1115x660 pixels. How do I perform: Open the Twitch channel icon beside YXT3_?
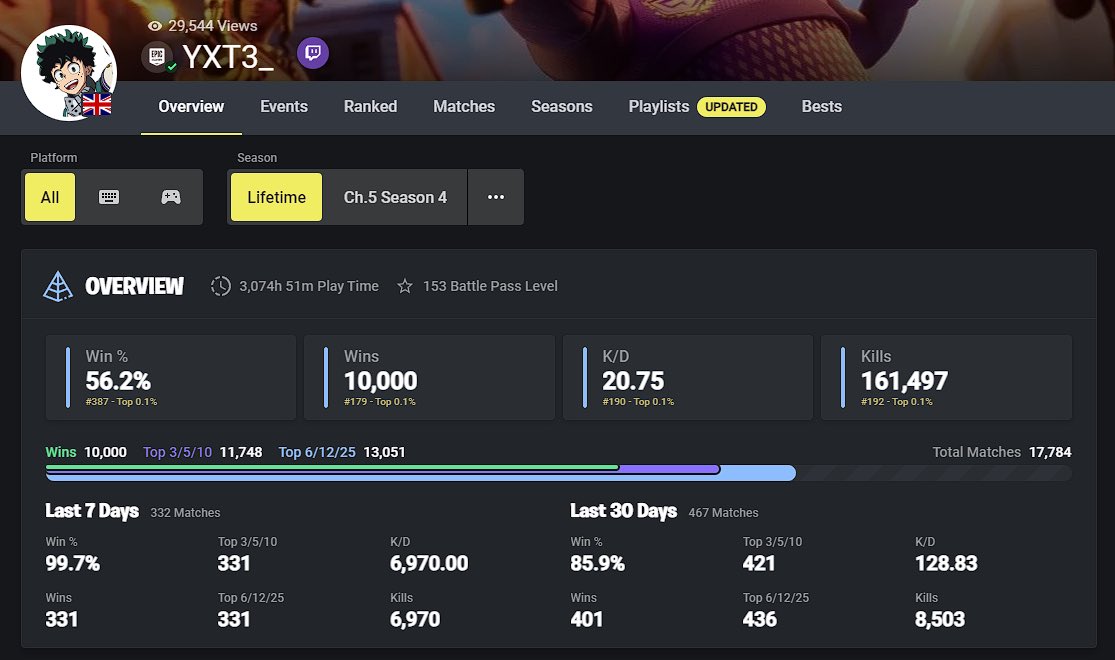click(x=313, y=53)
